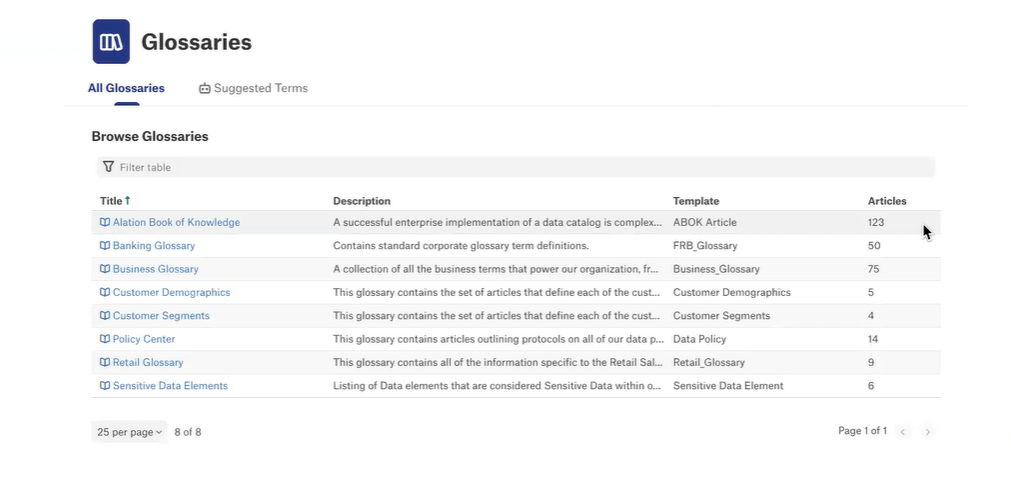Sort by the Title column header
Viewport: 1011px width, 478px height.
coord(111,201)
